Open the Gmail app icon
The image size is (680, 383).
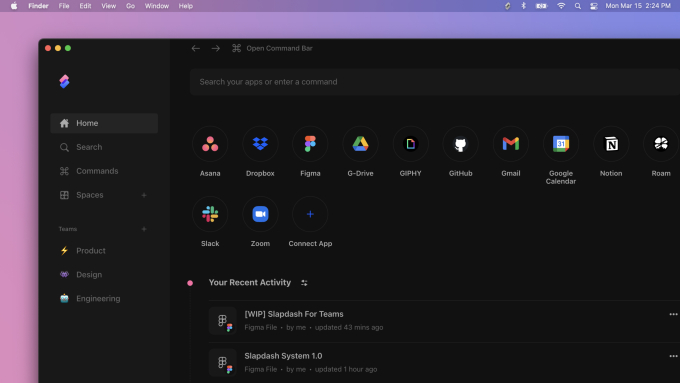tap(511, 144)
